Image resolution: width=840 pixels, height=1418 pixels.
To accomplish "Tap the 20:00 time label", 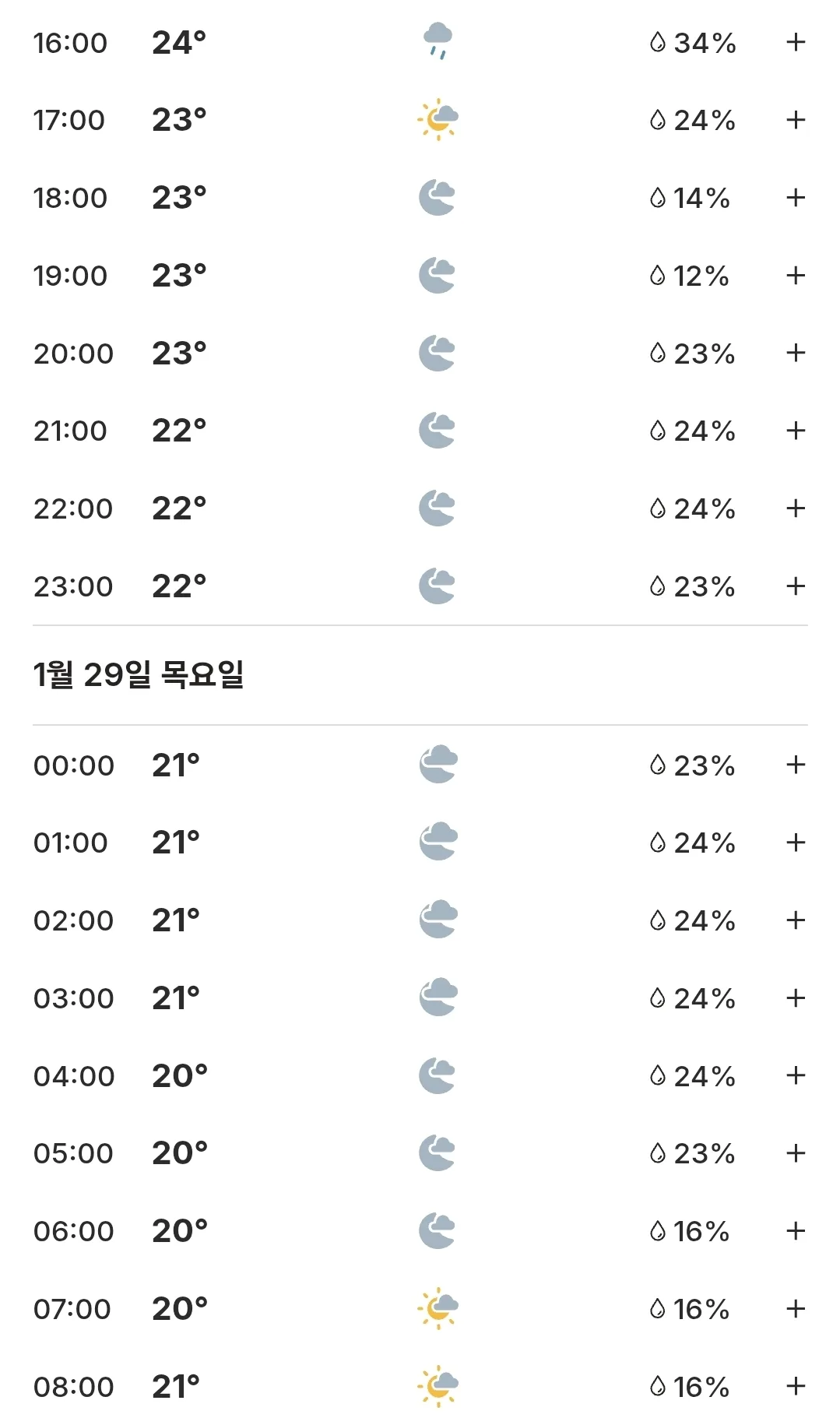I will [x=73, y=354].
